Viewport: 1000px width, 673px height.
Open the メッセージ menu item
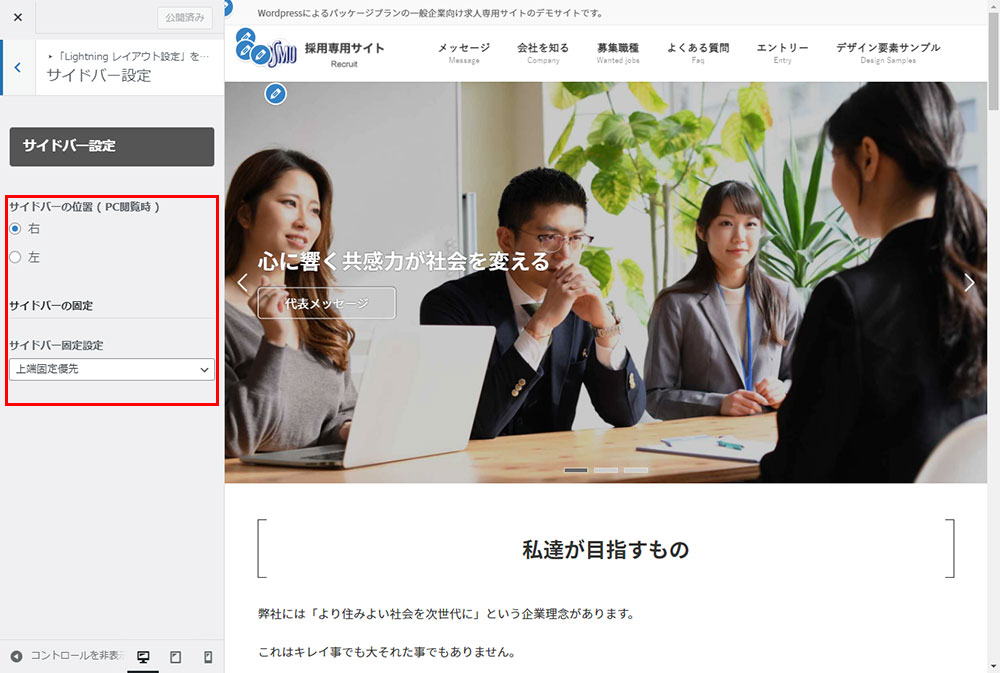464,53
